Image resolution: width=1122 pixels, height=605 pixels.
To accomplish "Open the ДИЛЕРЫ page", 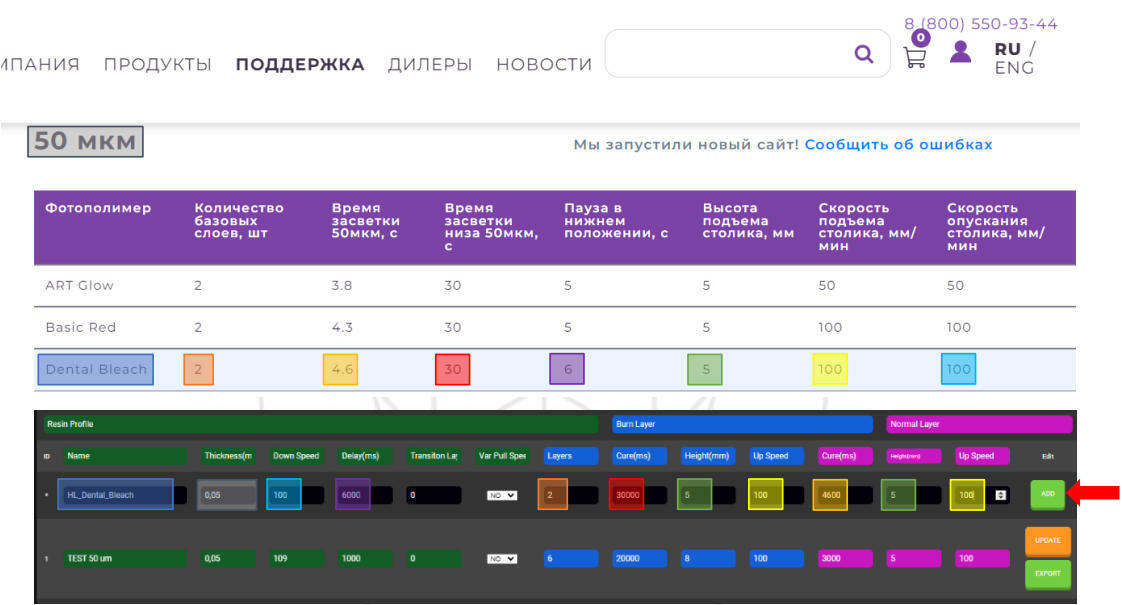I will 430,64.
